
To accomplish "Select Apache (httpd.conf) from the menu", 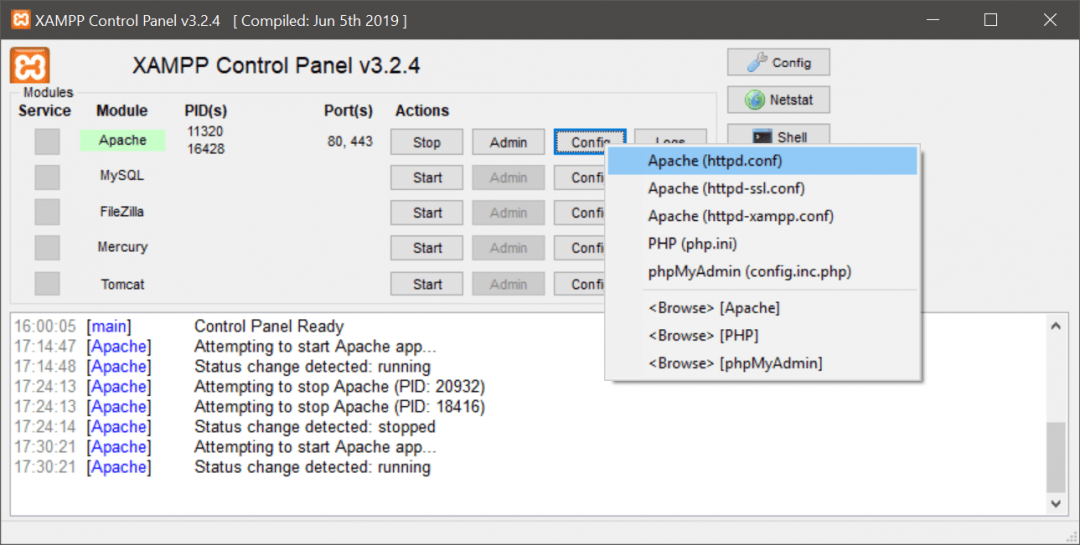I will click(x=714, y=160).
